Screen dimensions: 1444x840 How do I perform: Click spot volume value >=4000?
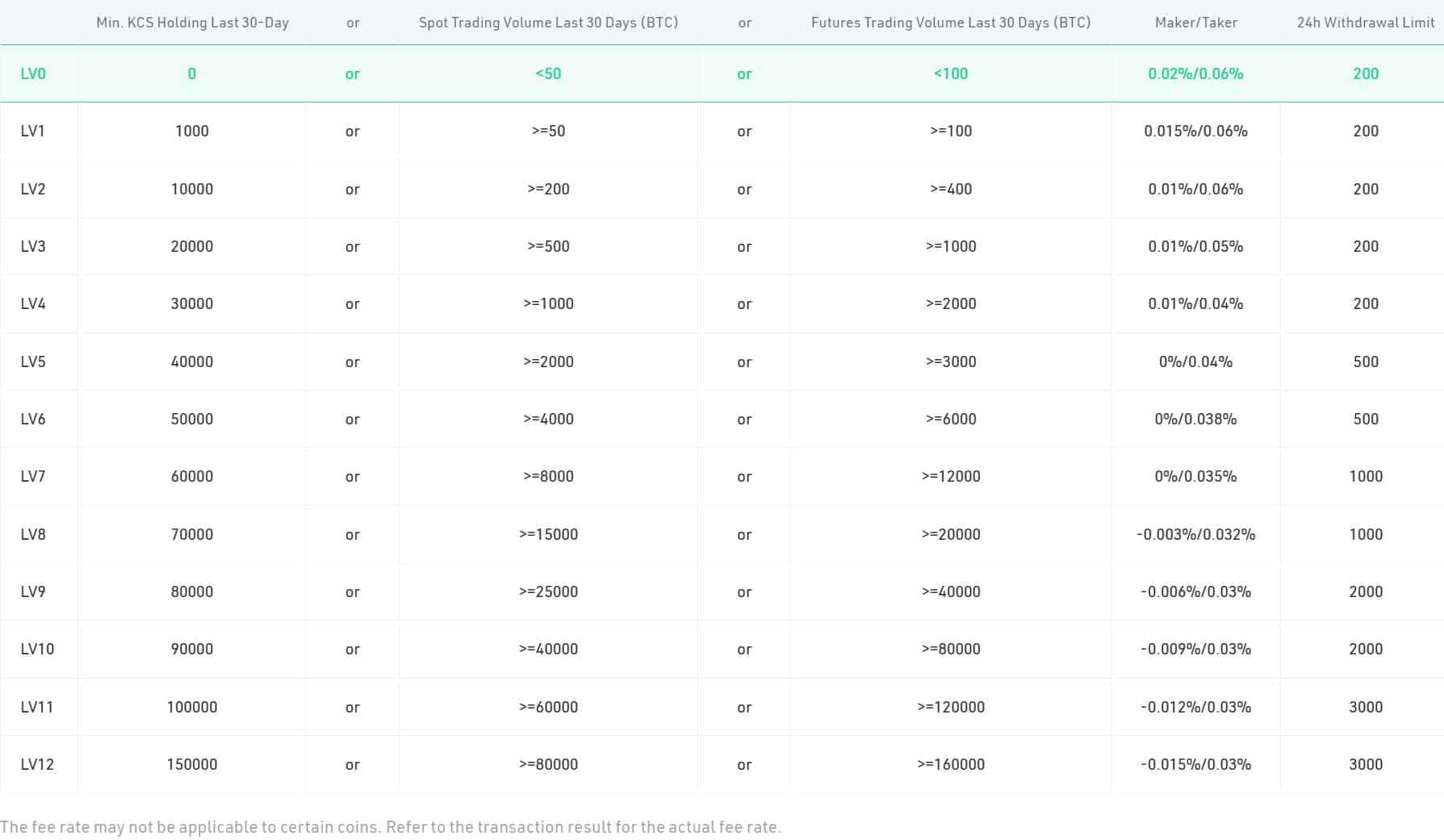(548, 419)
